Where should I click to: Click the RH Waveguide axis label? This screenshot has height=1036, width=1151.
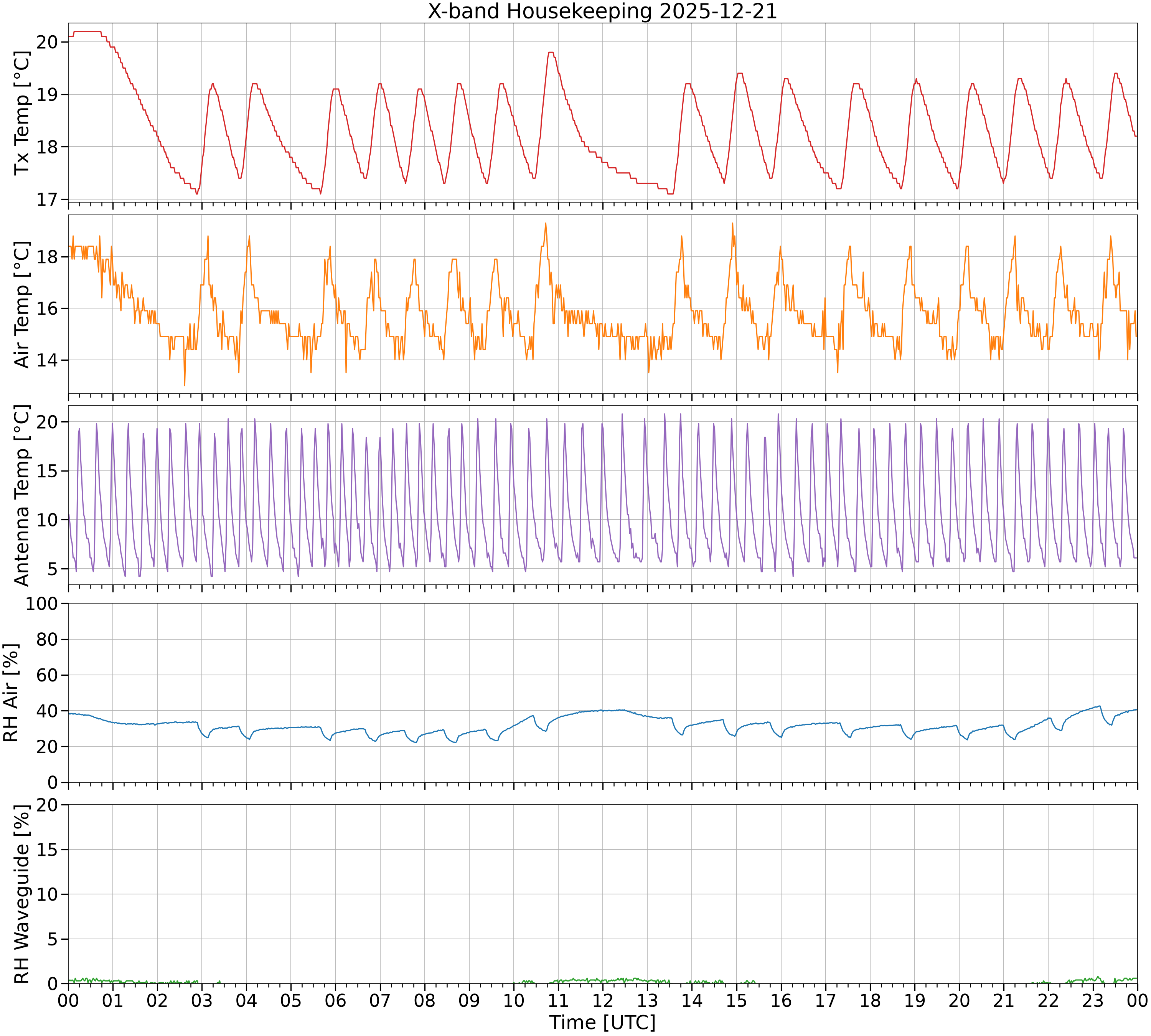click(21, 894)
